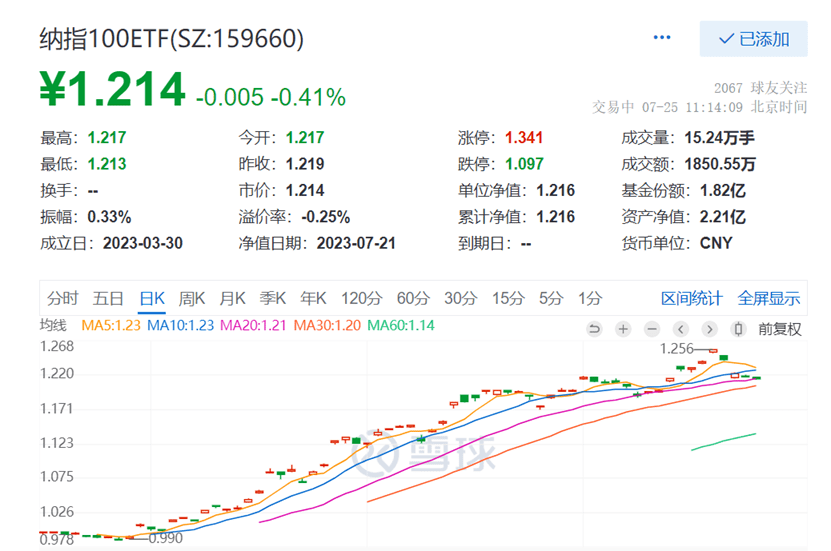Click the chart reset (undo) icon
The height and width of the screenshot is (551, 831).
tap(594, 328)
